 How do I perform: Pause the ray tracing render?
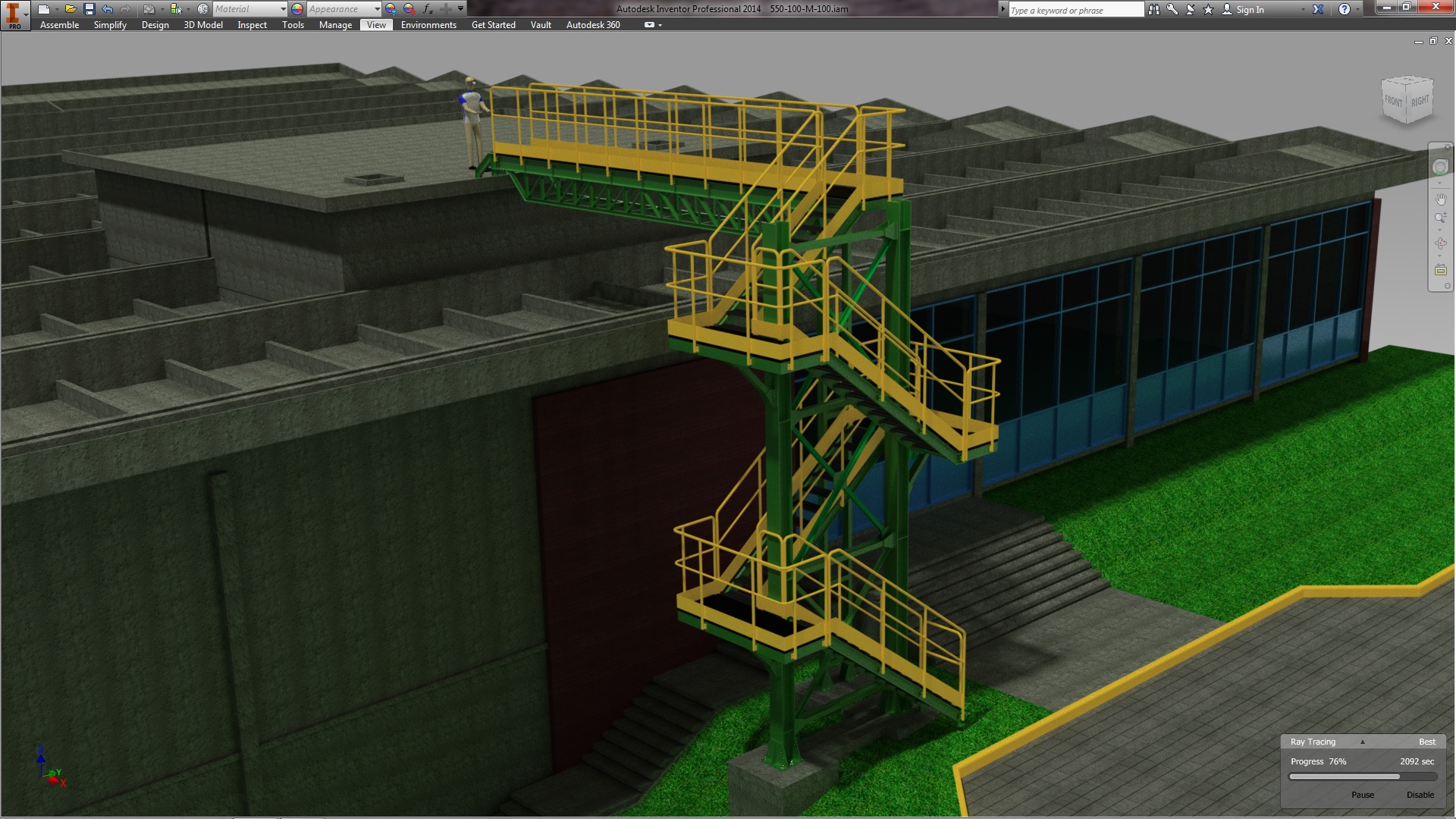tap(1362, 795)
